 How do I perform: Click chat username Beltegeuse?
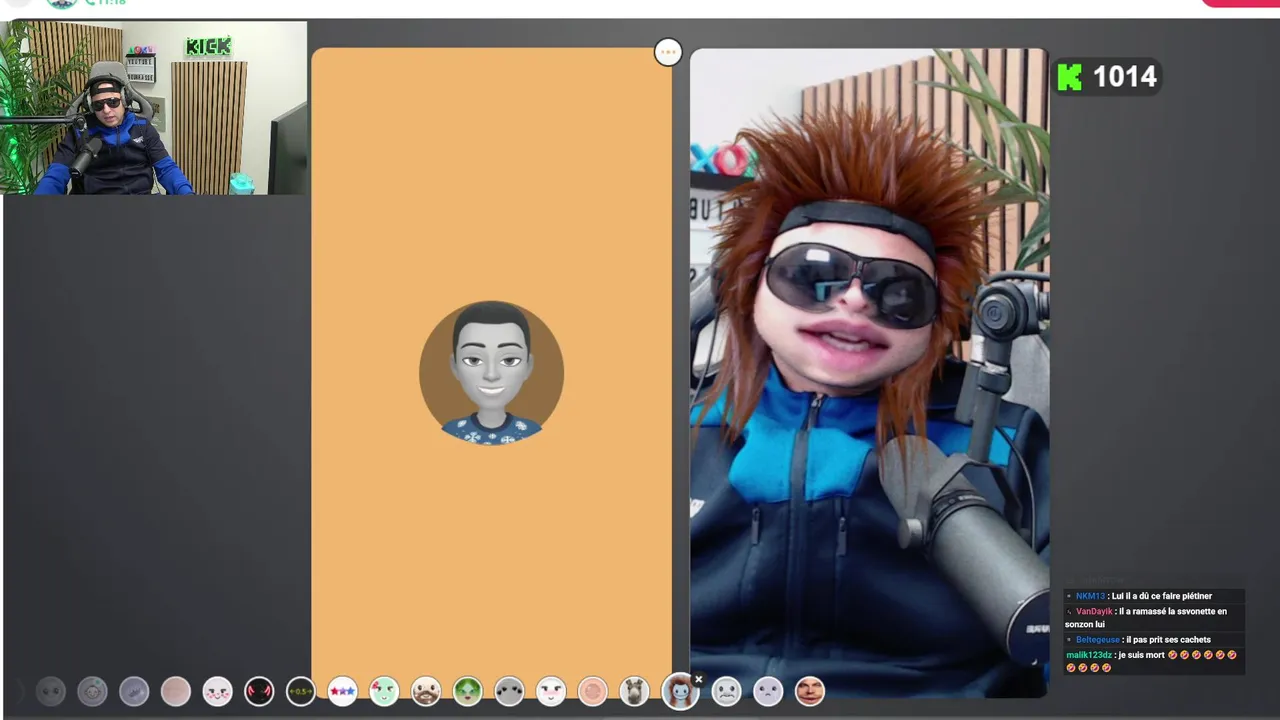[x=1098, y=640]
